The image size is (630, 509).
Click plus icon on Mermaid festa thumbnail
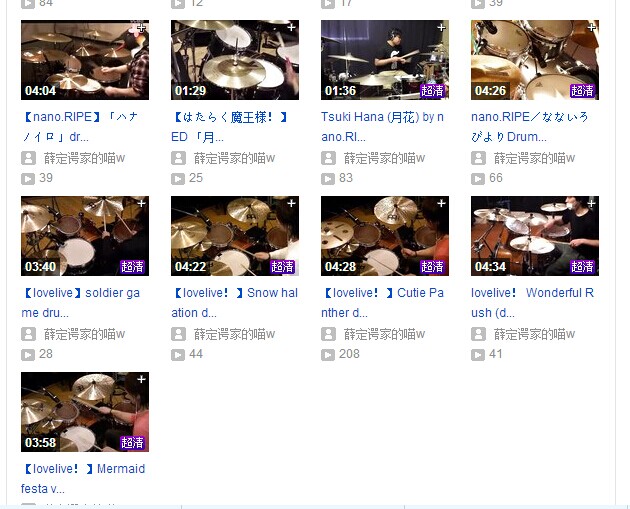141,379
